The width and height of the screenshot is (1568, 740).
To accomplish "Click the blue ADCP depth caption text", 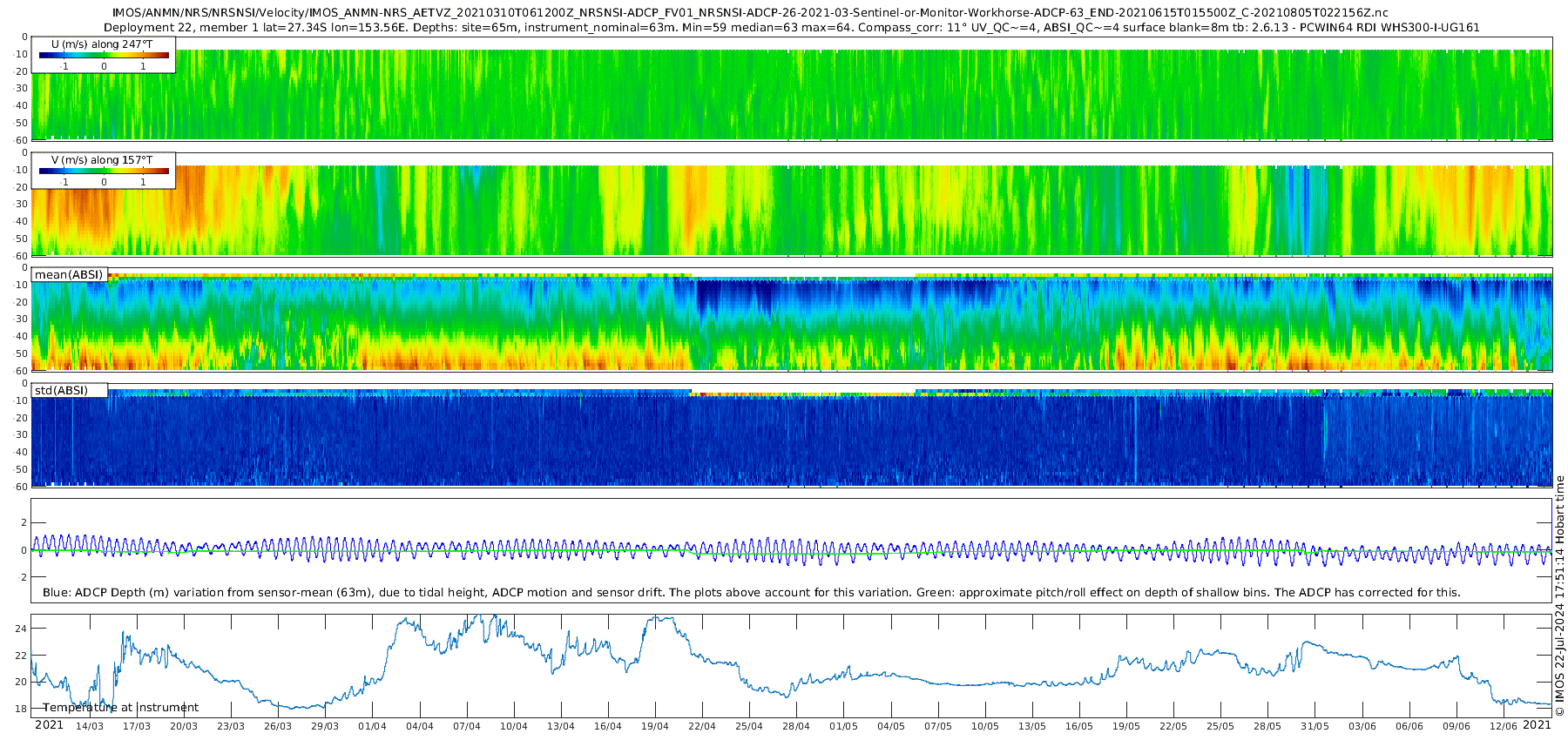I will (x=751, y=593).
